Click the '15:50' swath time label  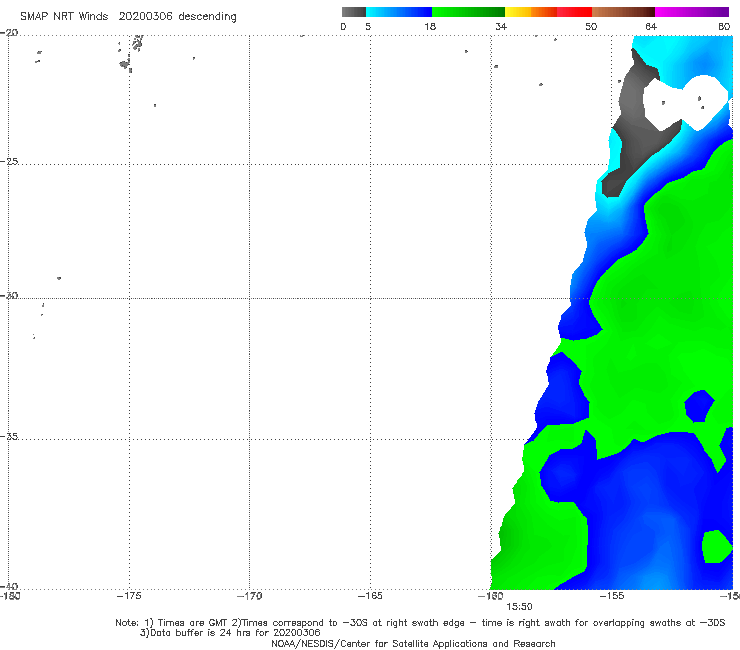coord(519,607)
